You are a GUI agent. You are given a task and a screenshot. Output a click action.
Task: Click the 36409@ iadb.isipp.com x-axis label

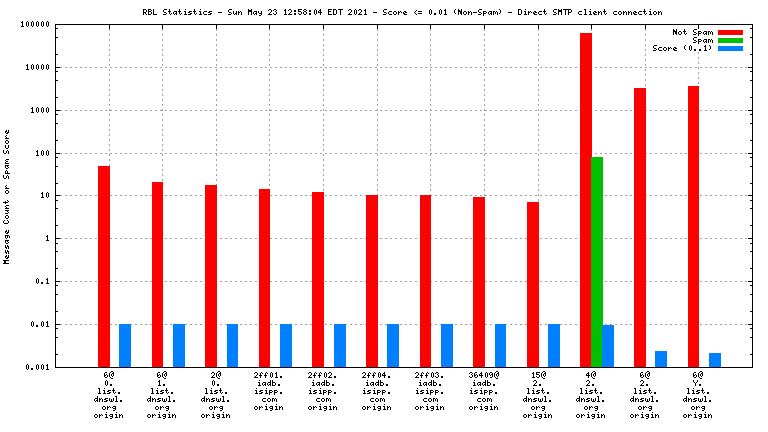click(x=483, y=394)
